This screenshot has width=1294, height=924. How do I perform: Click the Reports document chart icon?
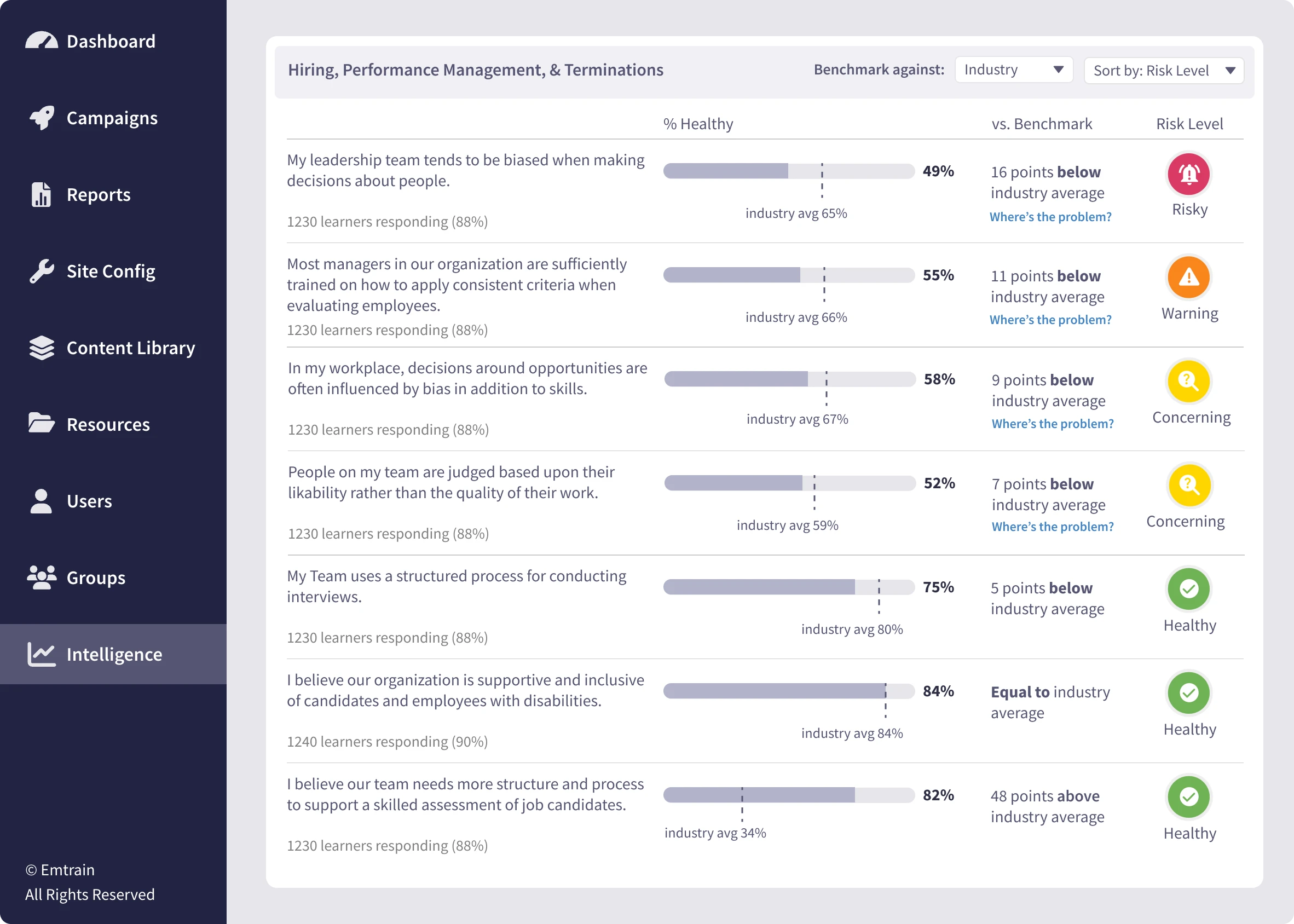coord(41,194)
